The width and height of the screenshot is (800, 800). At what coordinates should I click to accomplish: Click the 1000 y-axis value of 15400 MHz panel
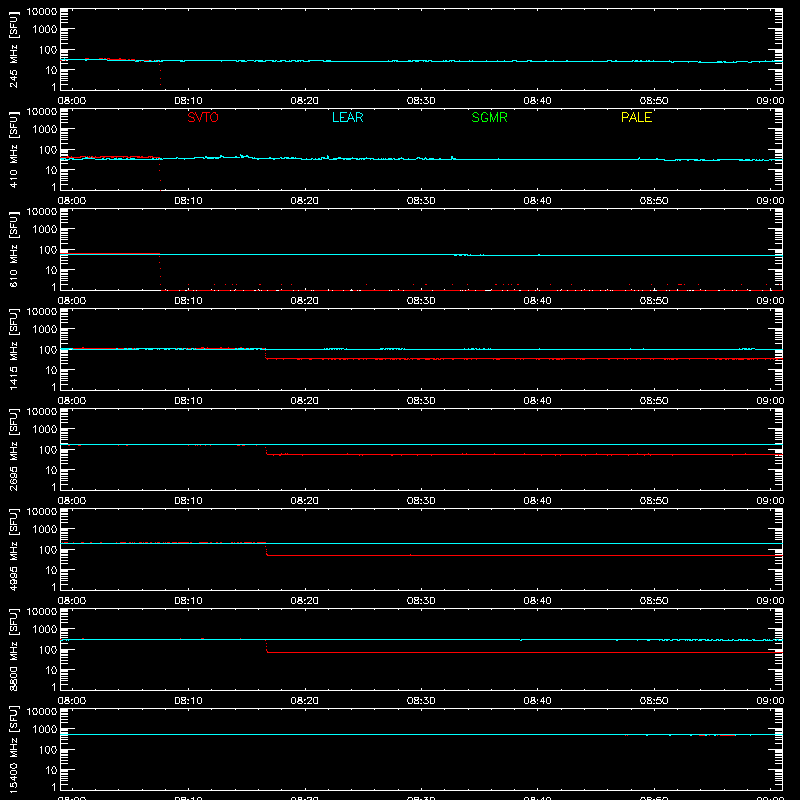pos(45,730)
